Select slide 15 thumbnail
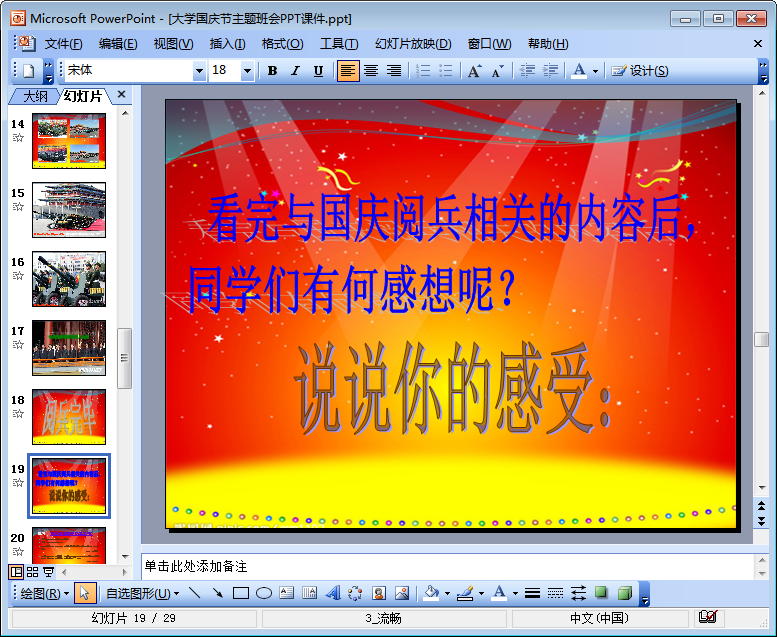 (69, 210)
